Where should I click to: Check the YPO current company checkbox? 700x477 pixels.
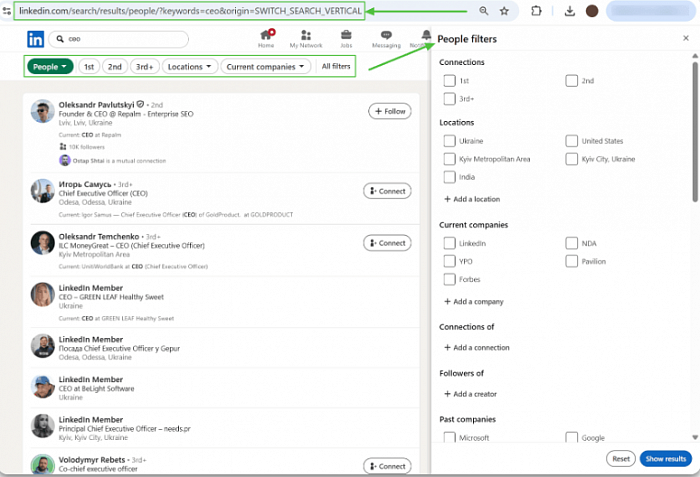[x=450, y=261]
